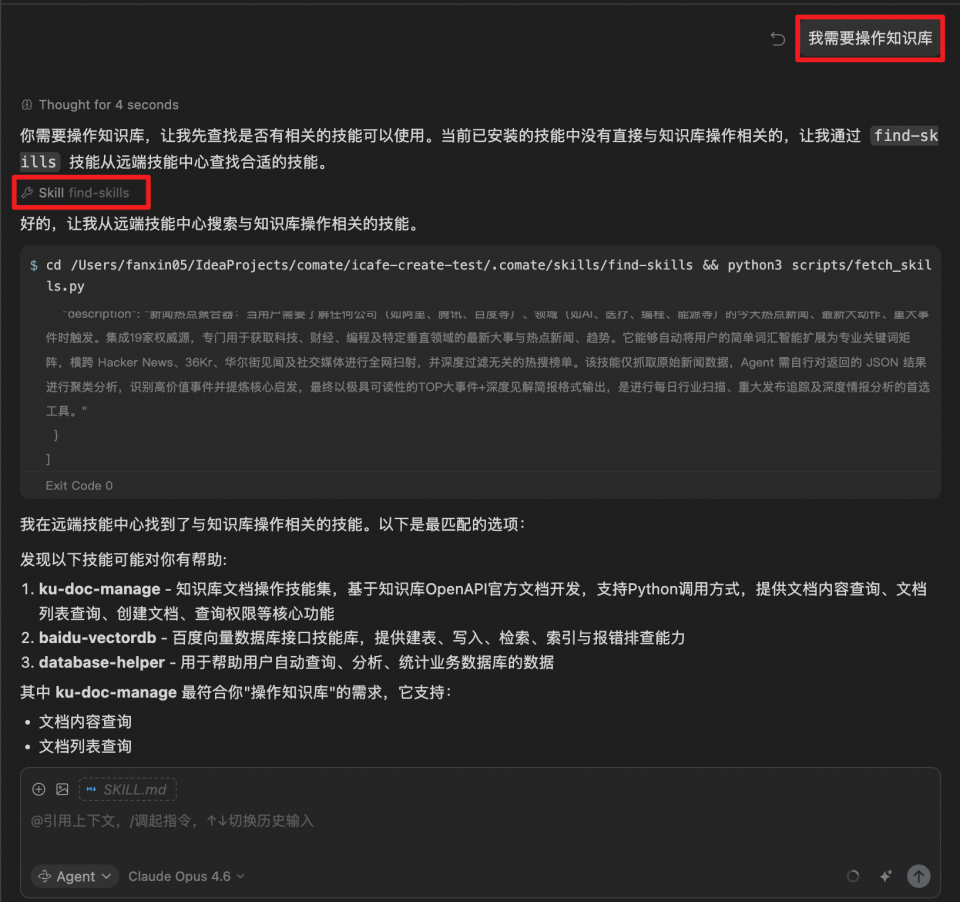Click the send arrow button
Screen dimensions: 960x902
[x=918, y=876]
